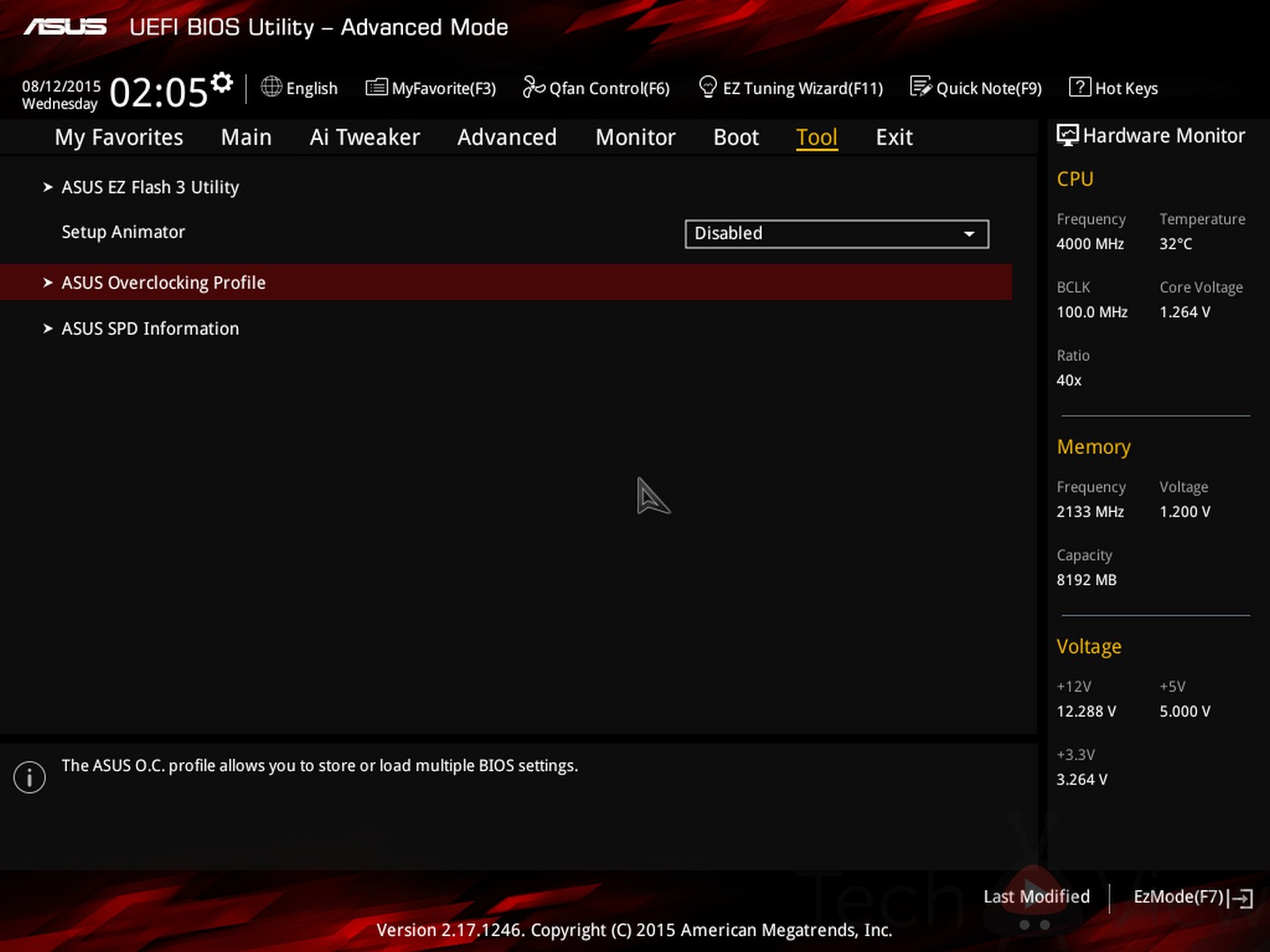Screen dimensions: 1270x952
Task: Click the EzMode exit arrow icon
Action: pos(1242,898)
